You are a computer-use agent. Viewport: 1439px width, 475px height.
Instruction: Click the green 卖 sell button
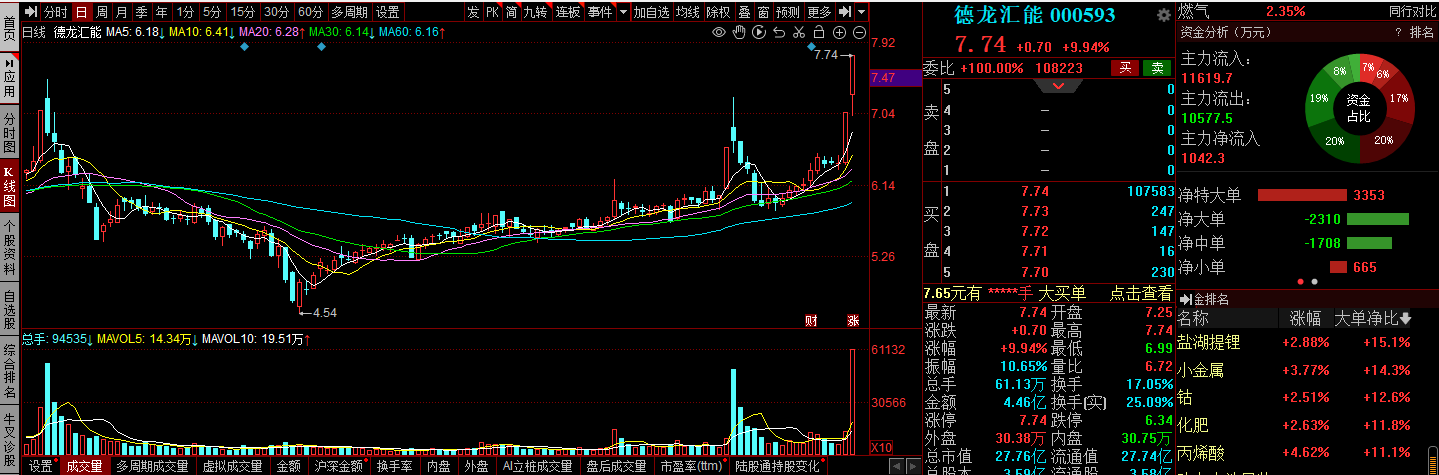pyautogui.click(x=1157, y=68)
